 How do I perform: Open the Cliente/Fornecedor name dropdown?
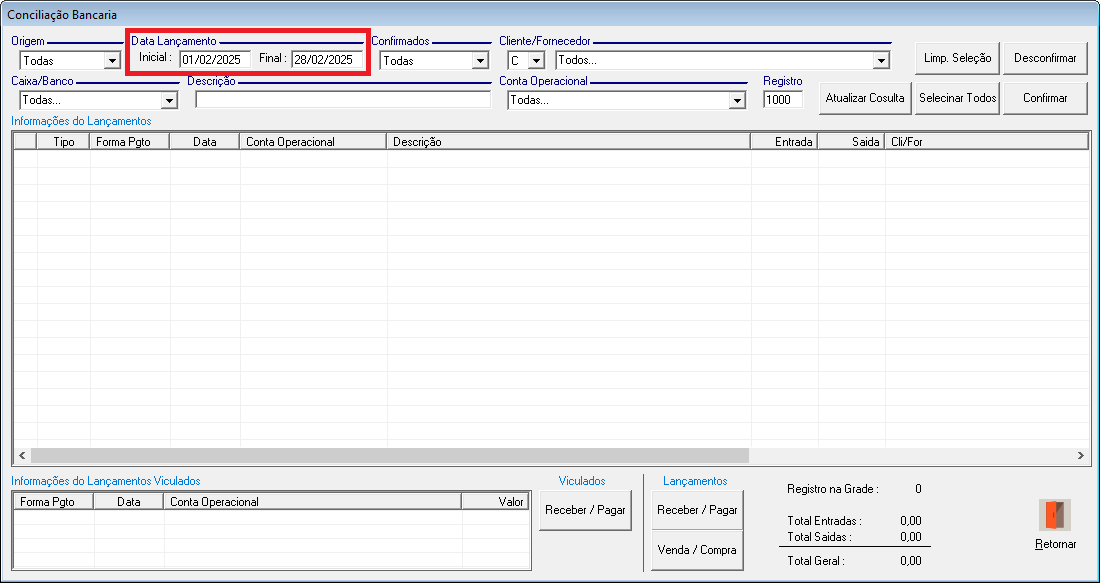click(880, 61)
